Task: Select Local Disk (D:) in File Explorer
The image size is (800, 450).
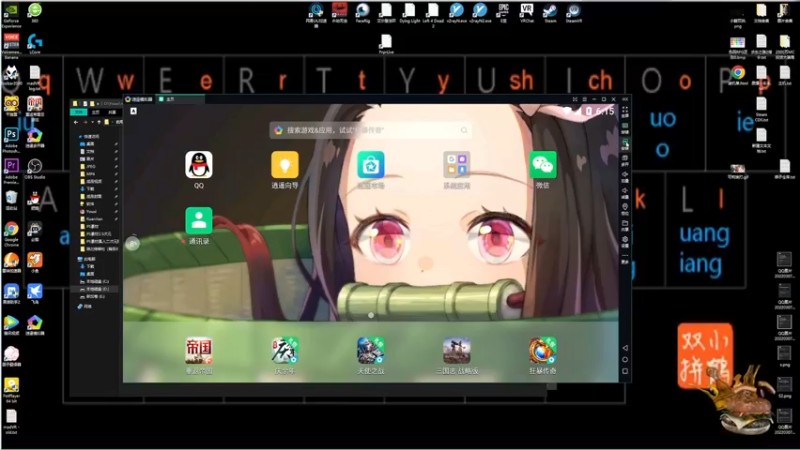Action: tap(94, 289)
